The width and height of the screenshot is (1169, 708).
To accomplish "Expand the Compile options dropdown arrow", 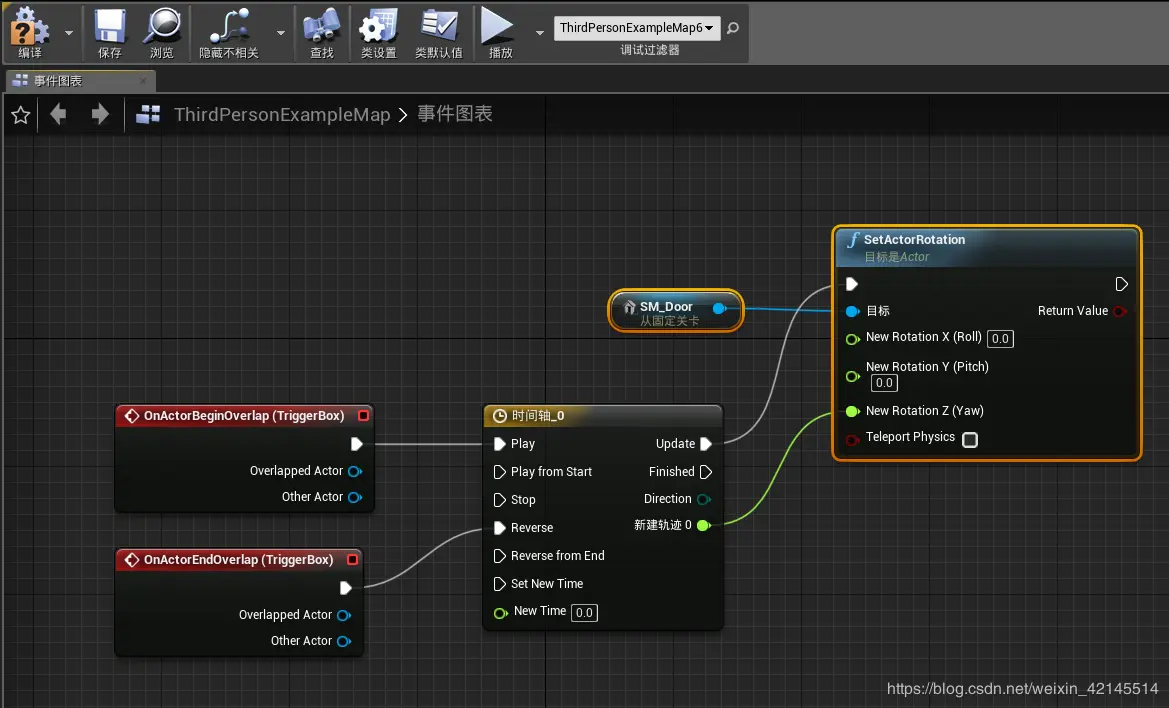I will [69, 33].
